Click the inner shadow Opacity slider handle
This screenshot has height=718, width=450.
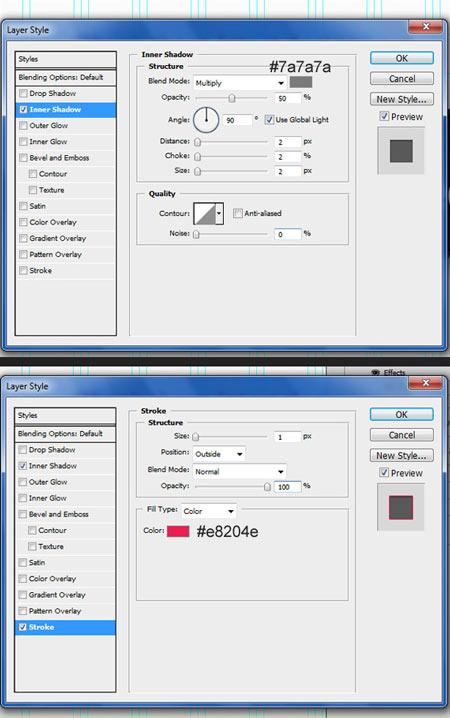(x=232, y=98)
